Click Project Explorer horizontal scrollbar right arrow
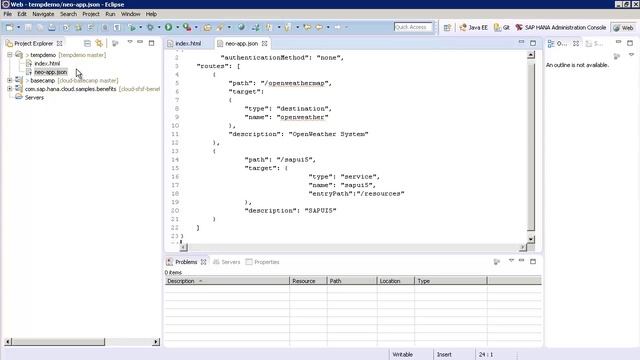This screenshot has width=640, height=360. [156, 342]
